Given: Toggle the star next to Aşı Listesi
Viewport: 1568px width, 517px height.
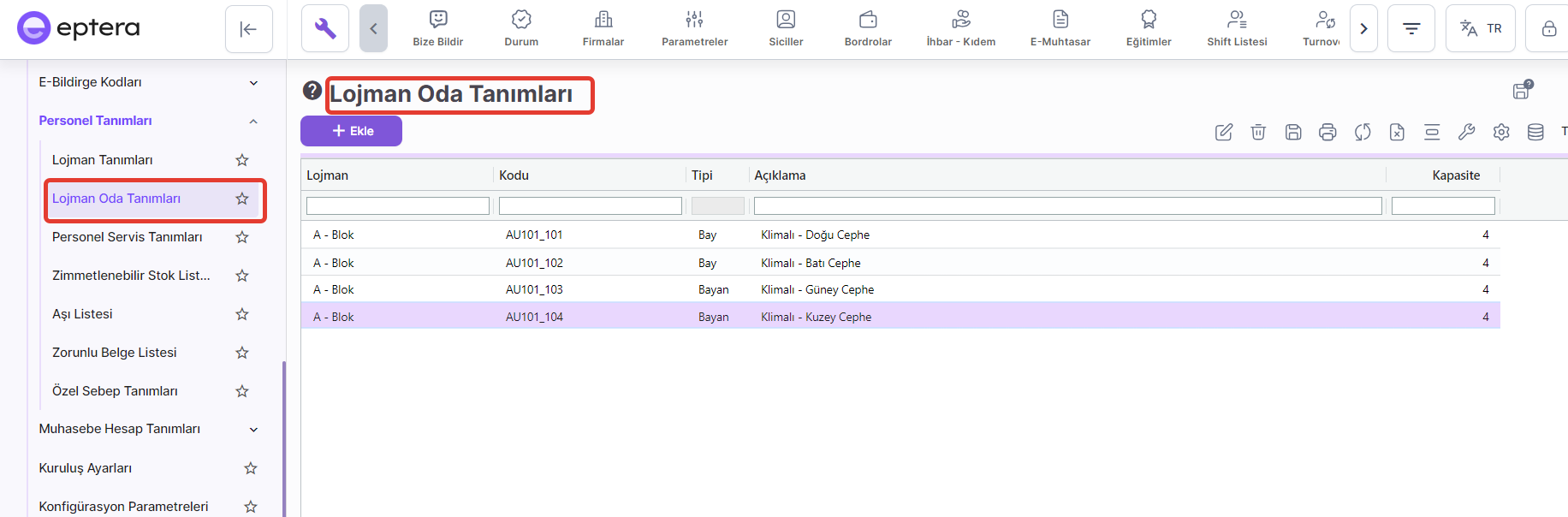Looking at the screenshot, I should pyautogui.click(x=242, y=314).
